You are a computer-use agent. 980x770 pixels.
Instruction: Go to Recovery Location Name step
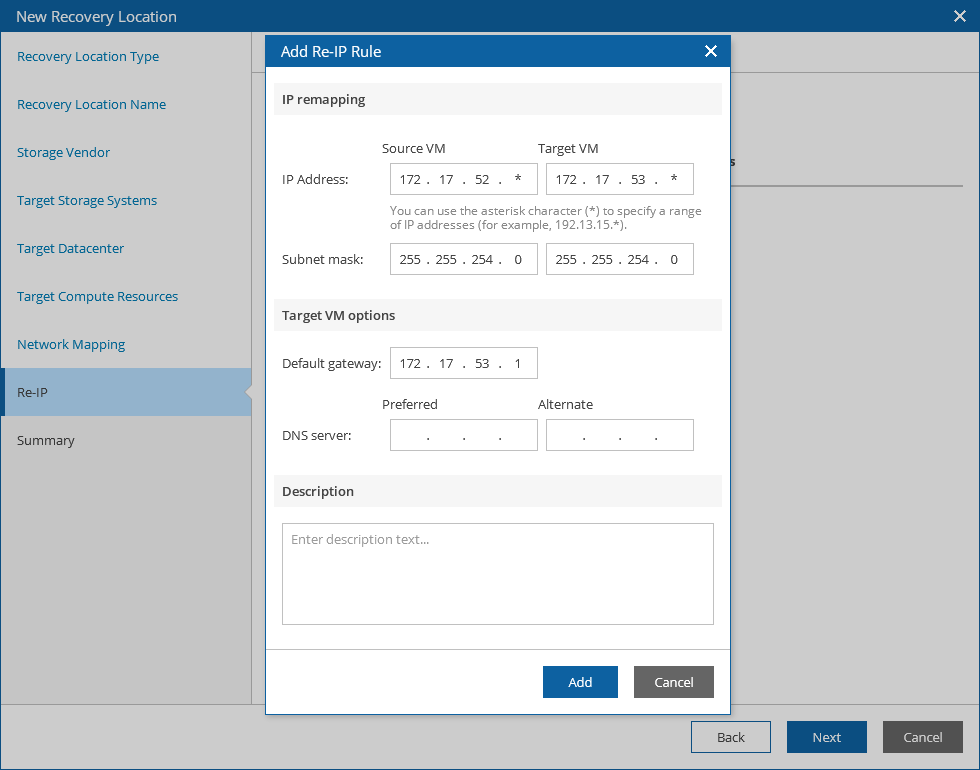tap(91, 104)
